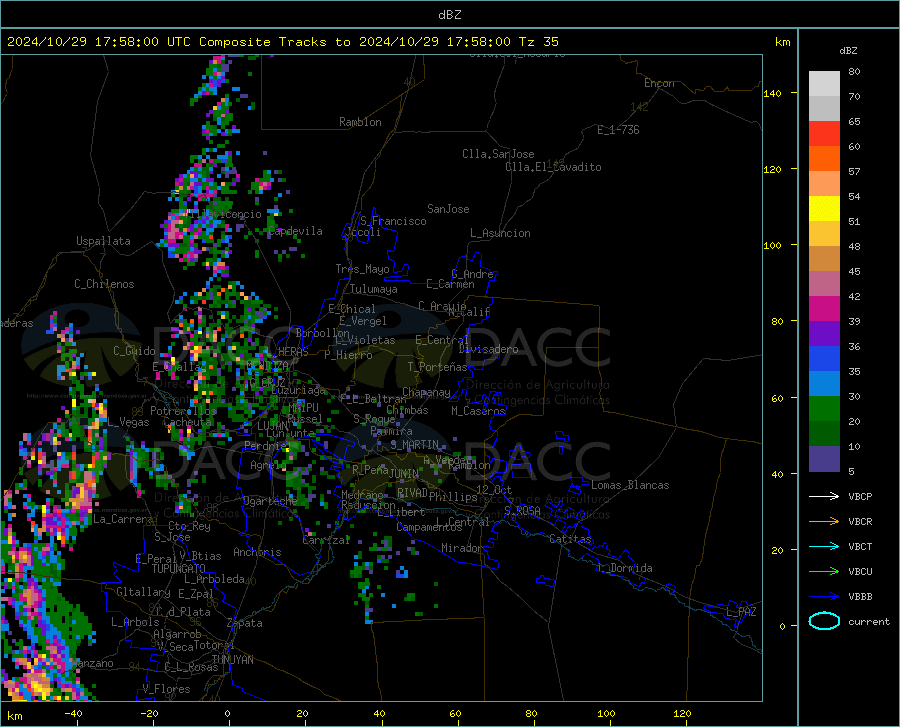Click the green VBCU arrow icon in the legend

click(824, 572)
